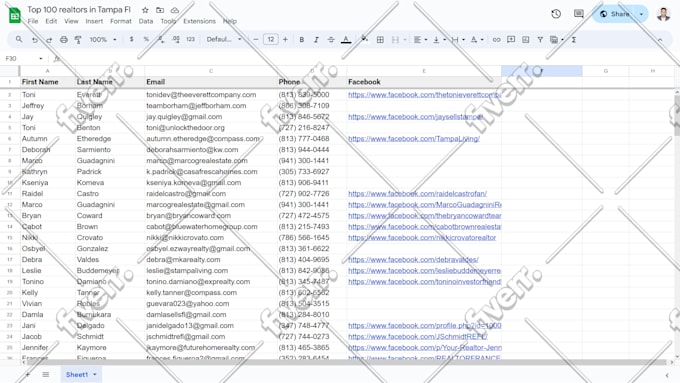Increase font size plus button
680x383 pixels.
tap(285, 39)
